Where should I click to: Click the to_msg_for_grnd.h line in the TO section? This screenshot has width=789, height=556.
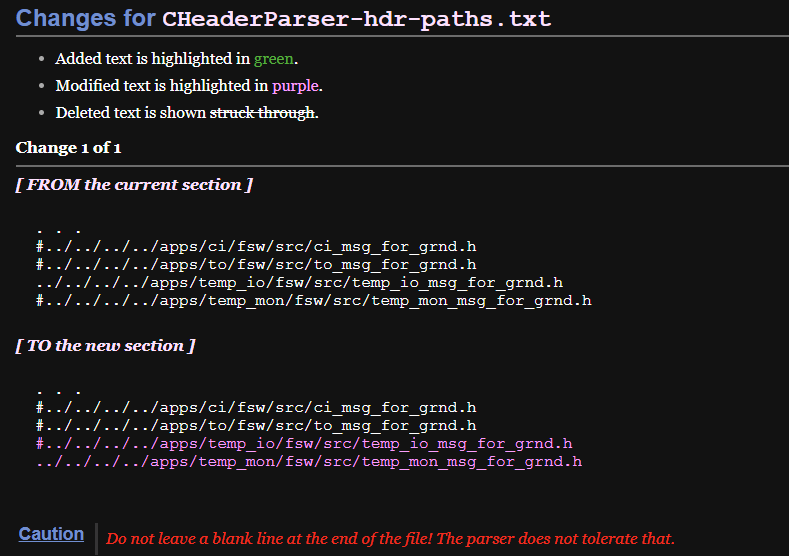[256, 426]
